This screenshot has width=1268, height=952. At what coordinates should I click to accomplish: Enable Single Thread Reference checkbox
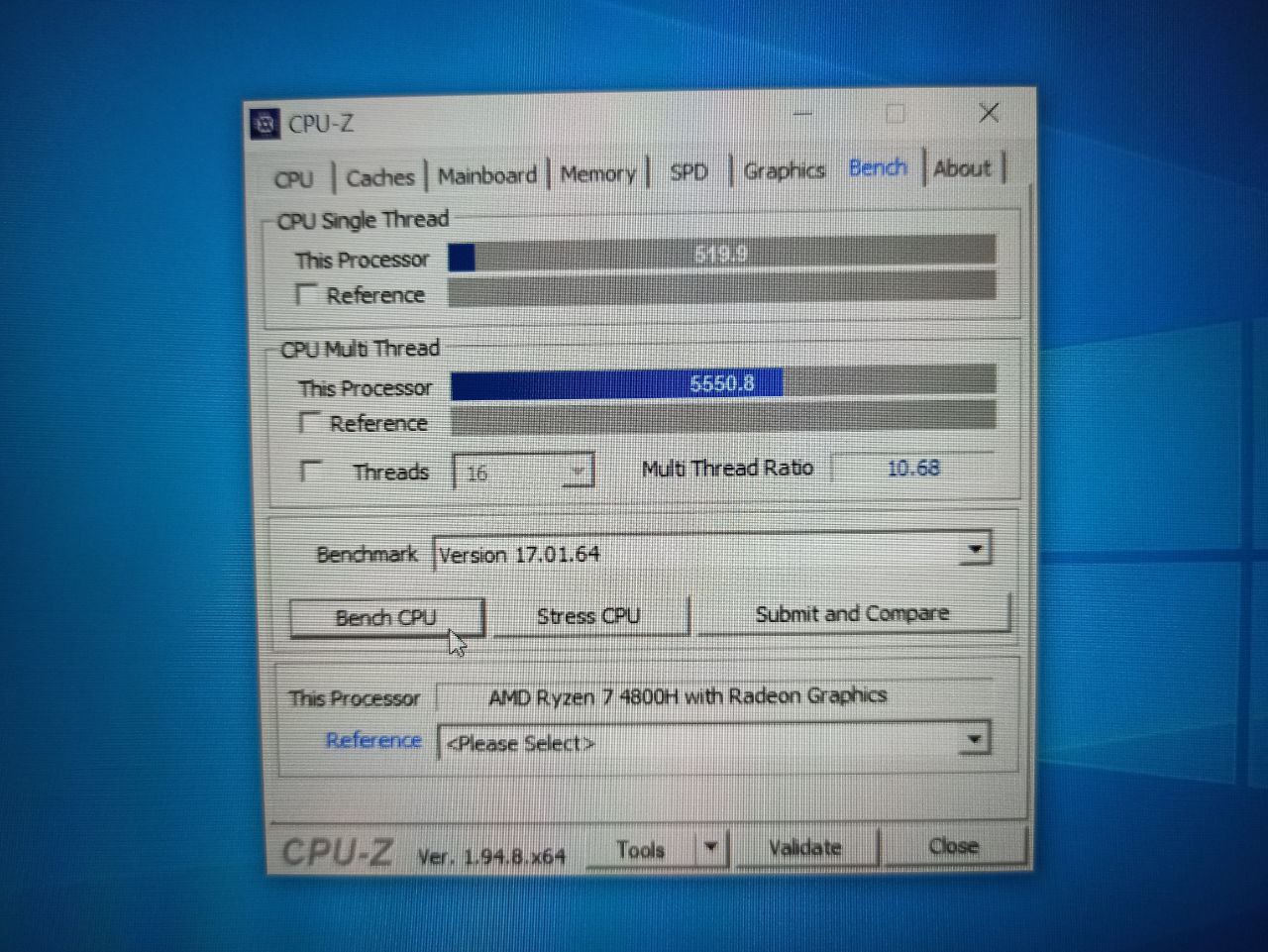[306, 294]
